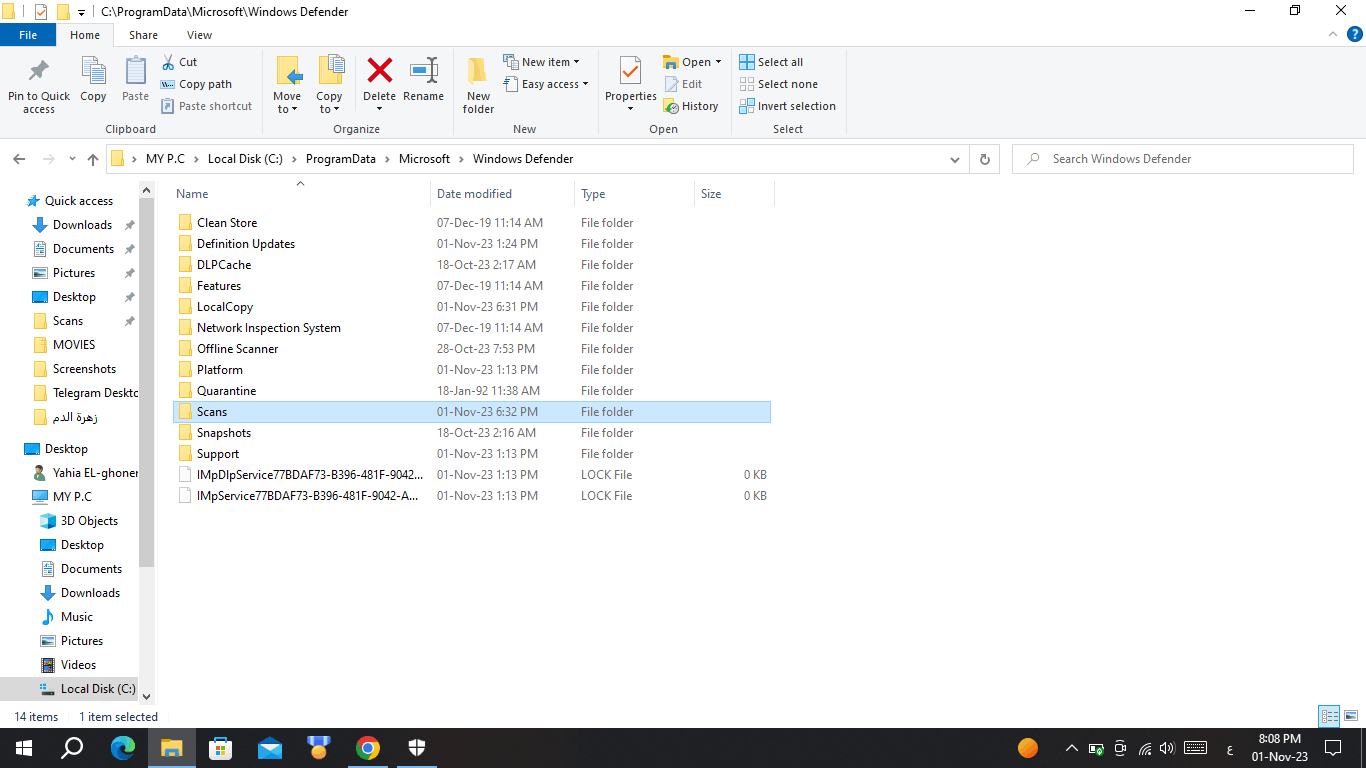
Task: Click Pin to Quick access icon
Action: click(x=39, y=72)
